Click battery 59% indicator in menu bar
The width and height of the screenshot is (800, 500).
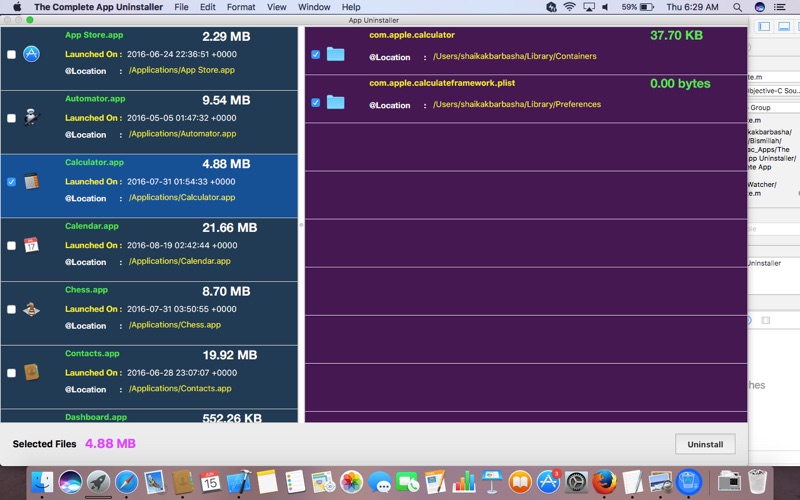637,7
